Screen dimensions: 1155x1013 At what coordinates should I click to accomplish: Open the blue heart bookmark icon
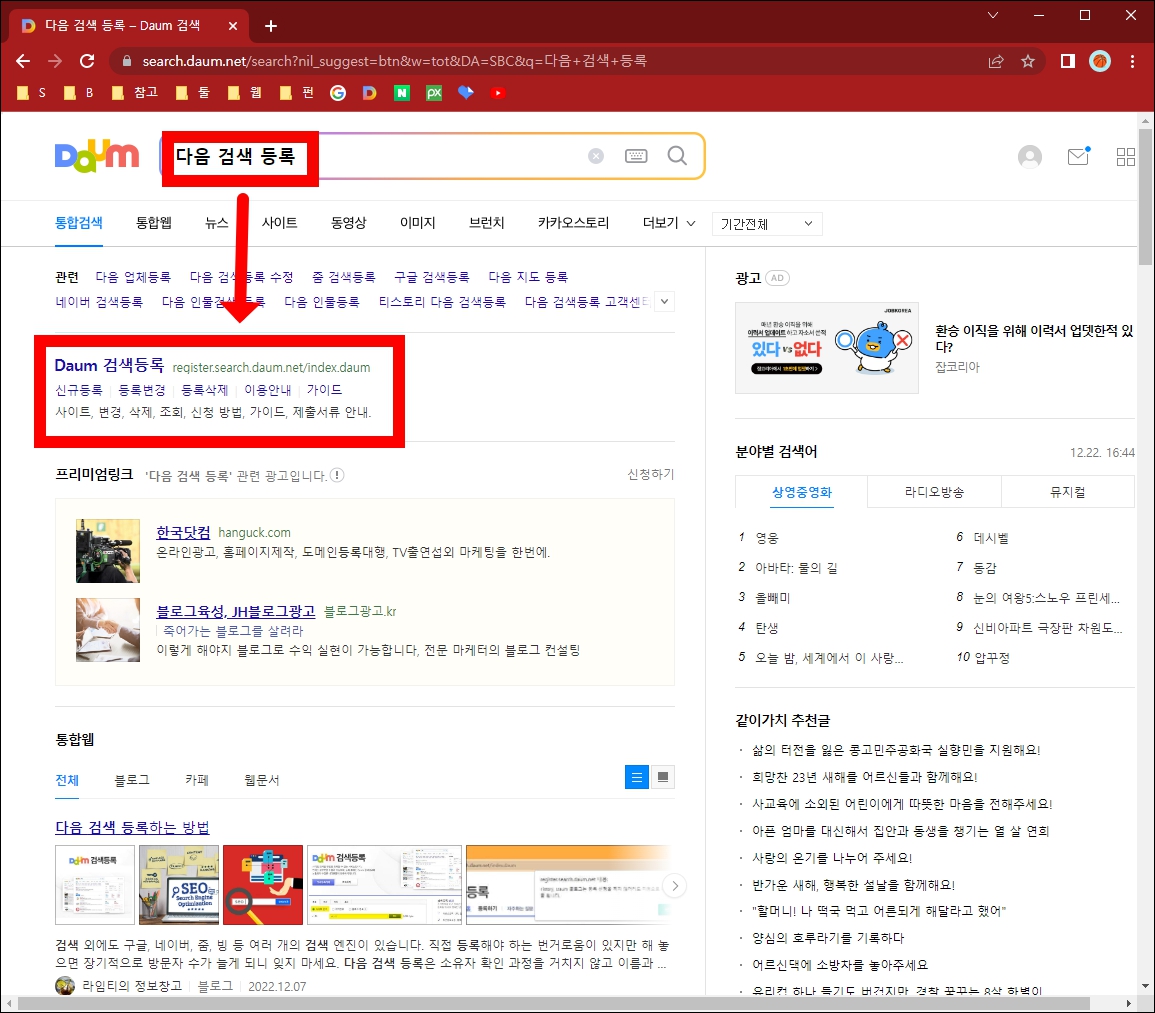point(466,93)
